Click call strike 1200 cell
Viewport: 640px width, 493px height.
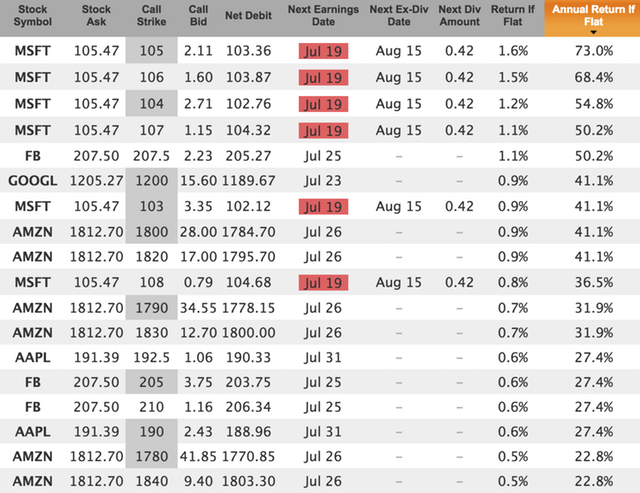[151, 180]
